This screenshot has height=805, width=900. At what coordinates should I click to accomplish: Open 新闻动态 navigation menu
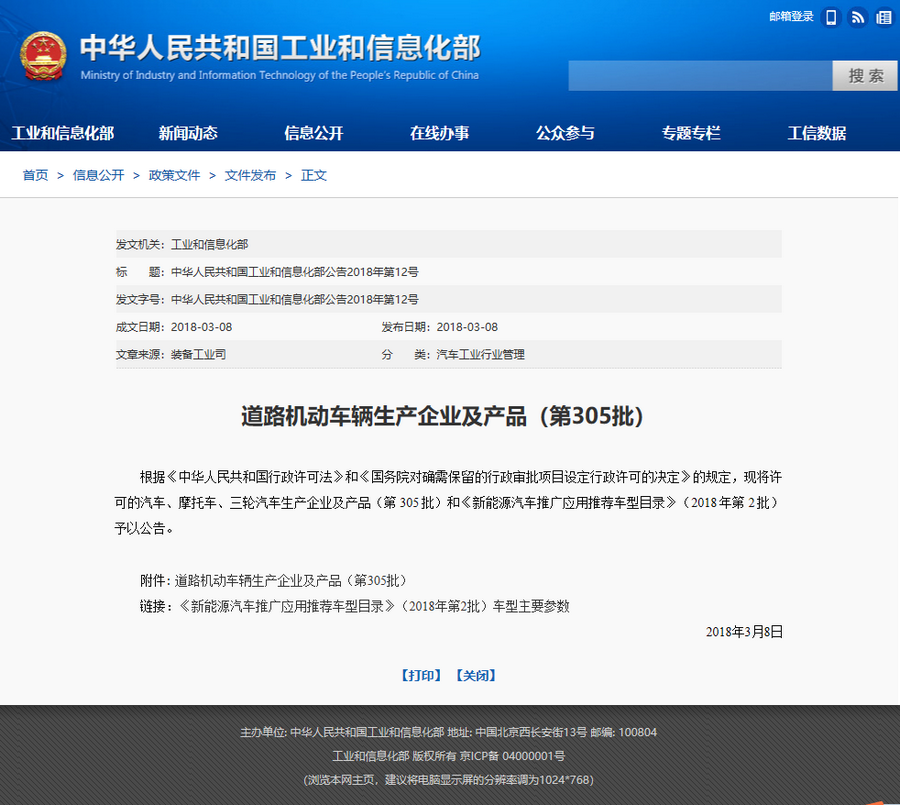[x=188, y=133]
